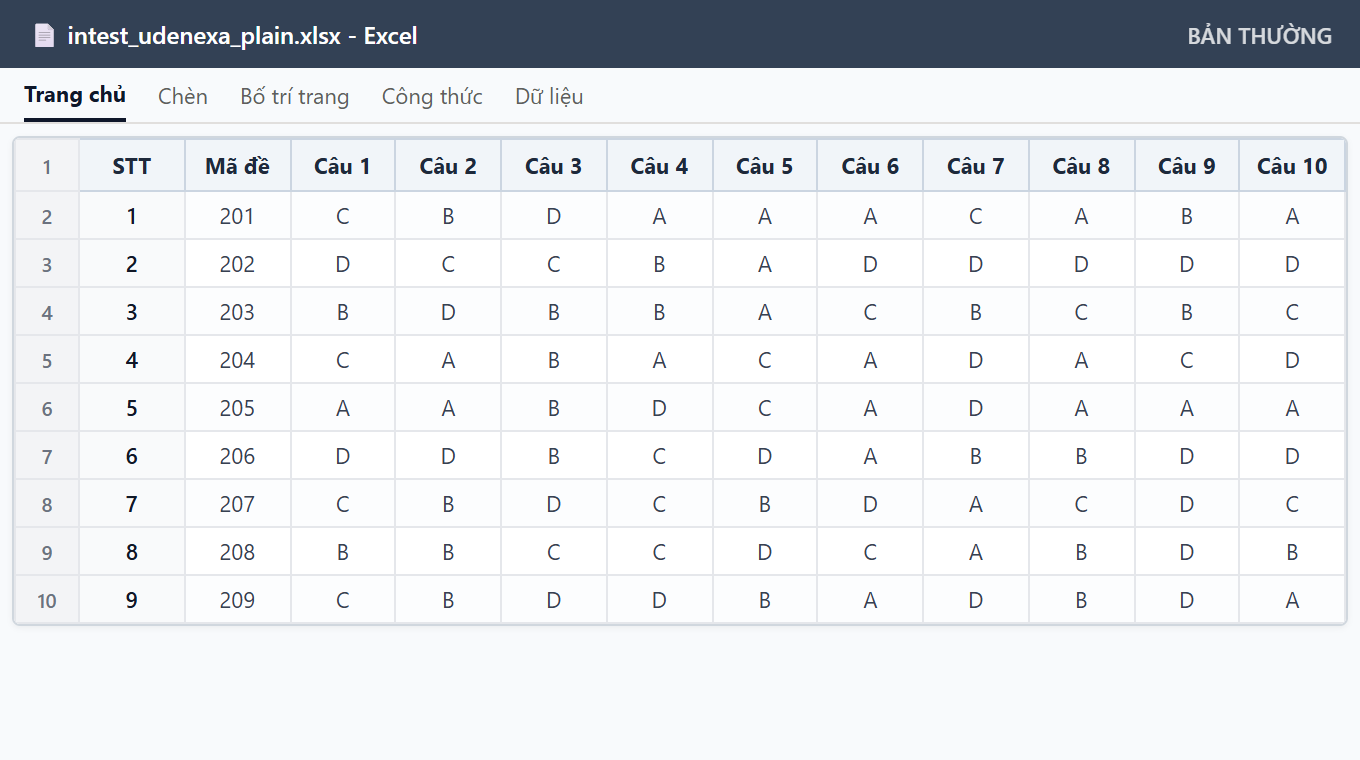1360x760 pixels.
Task: Select the Mã đề column header
Action: [x=238, y=166]
